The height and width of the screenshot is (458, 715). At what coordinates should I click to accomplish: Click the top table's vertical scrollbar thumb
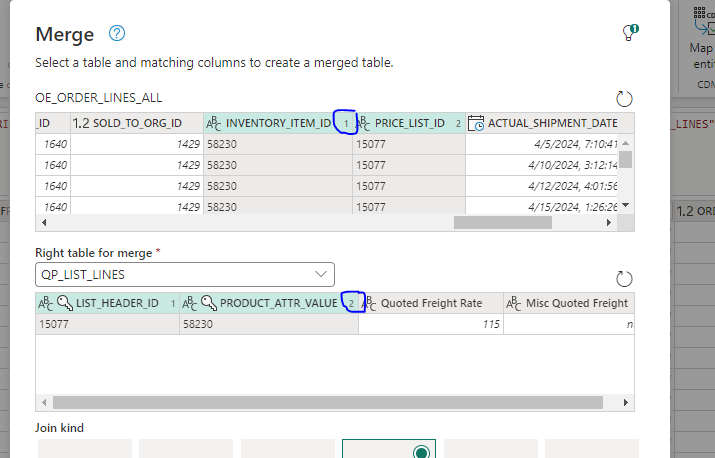pos(626,159)
